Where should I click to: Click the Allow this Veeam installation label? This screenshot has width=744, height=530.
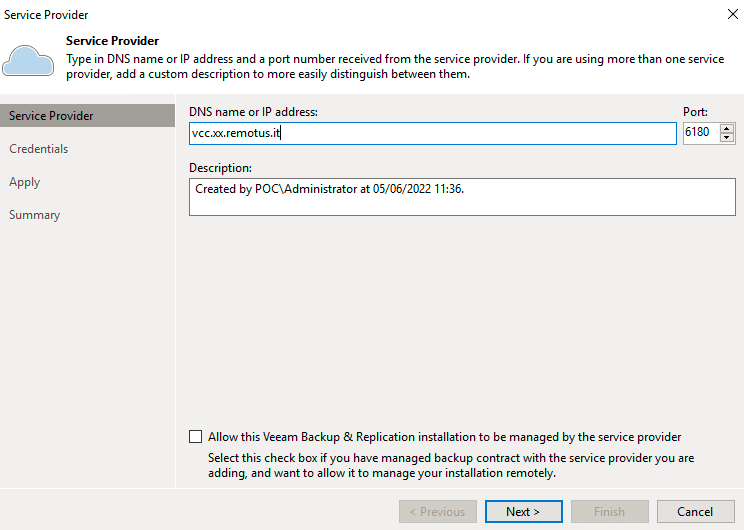click(445, 437)
